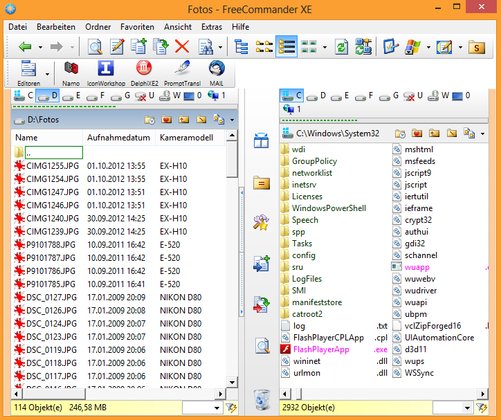Open the Extras menu
The width and height of the screenshot is (501, 420).
[212, 27]
